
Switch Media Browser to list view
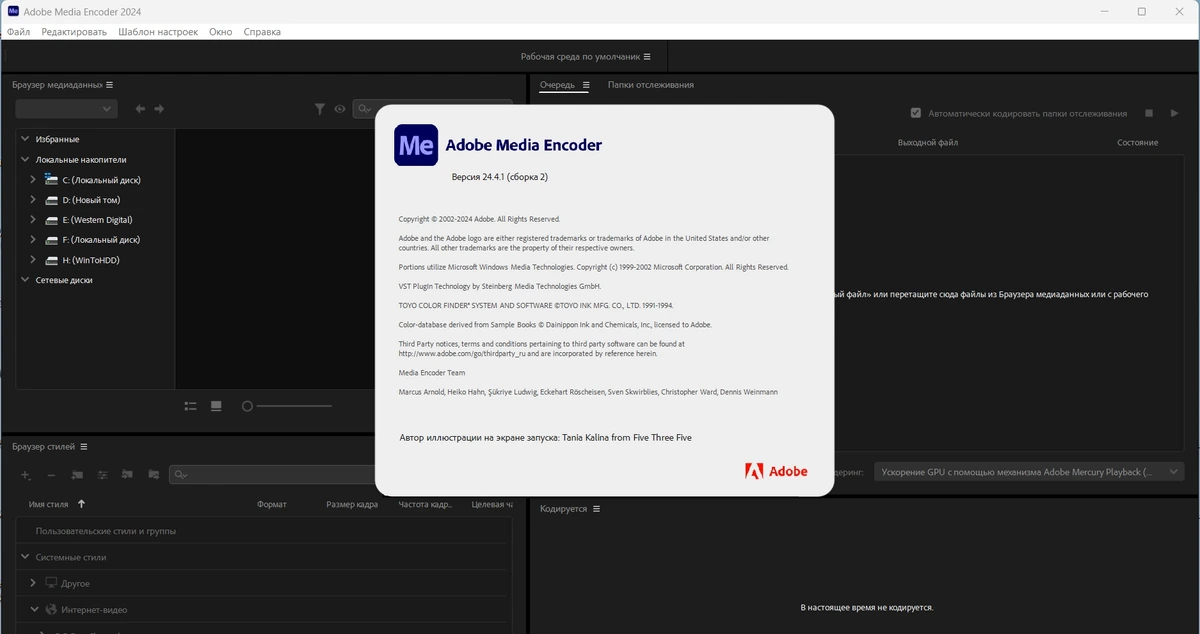[x=191, y=406]
